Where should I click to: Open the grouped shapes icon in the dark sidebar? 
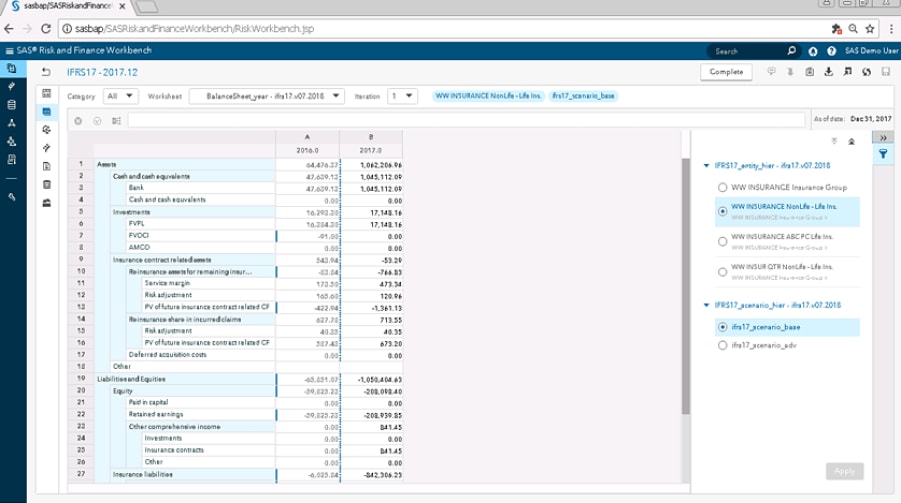[x=11, y=141]
